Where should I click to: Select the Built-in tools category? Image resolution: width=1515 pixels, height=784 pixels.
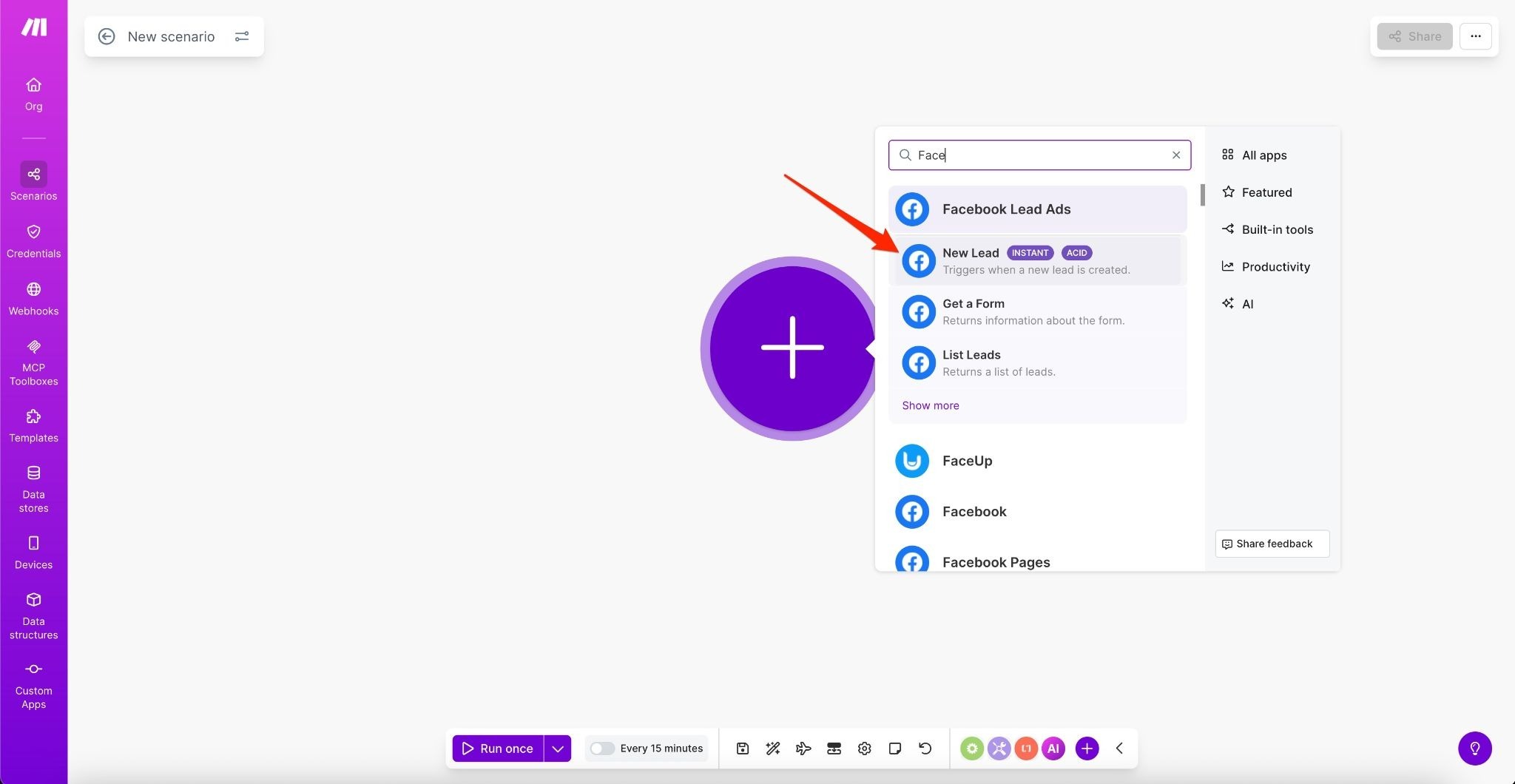click(x=1276, y=229)
